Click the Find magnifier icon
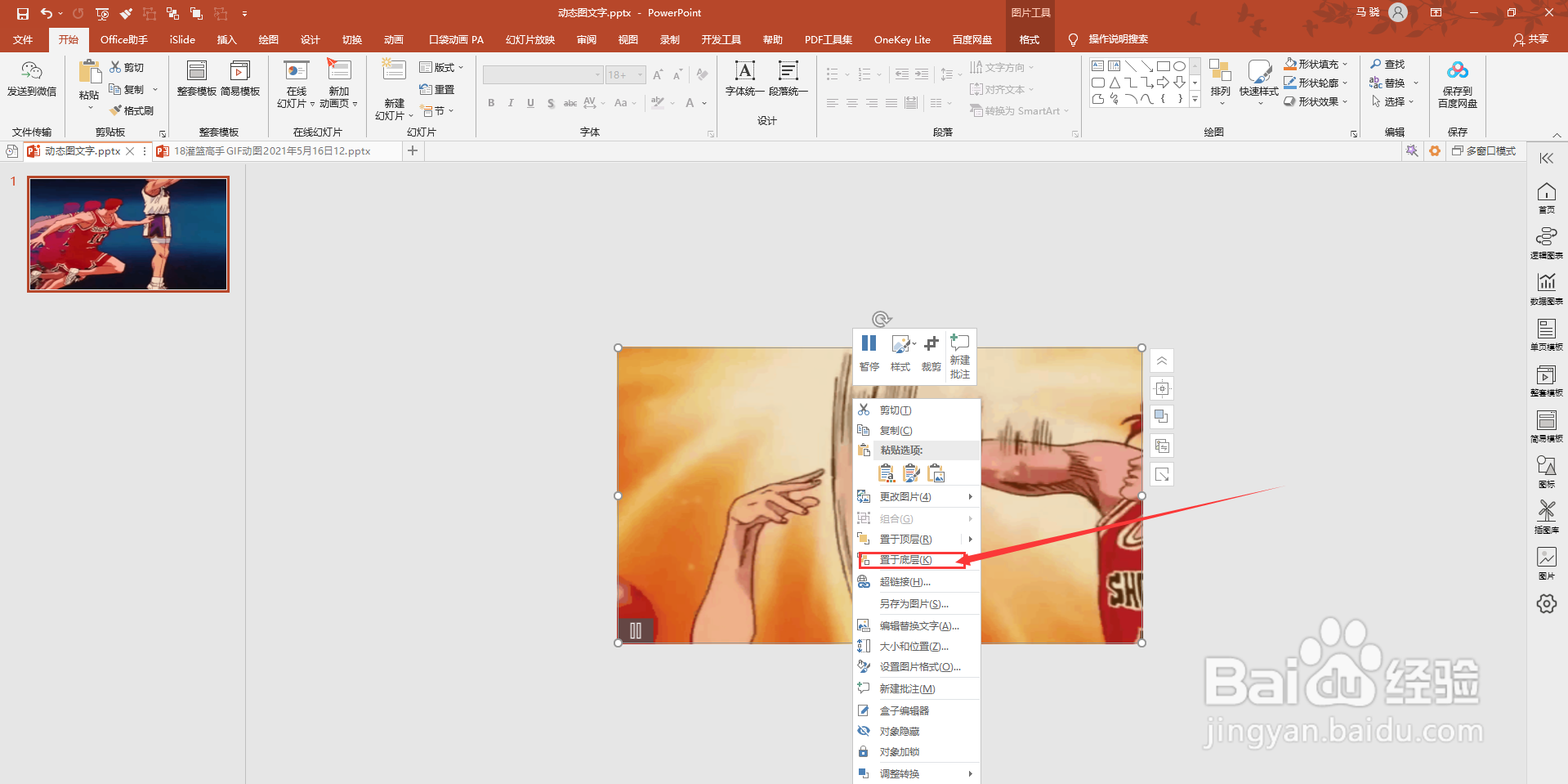The width and height of the screenshot is (1568, 784). [1376, 64]
